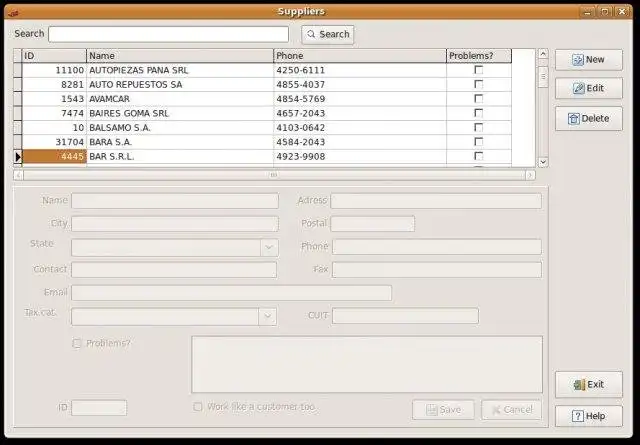The width and height of the screenshot is (640, 445).
Task: Click the Adress input field
Action: click(x=436, y=201)
